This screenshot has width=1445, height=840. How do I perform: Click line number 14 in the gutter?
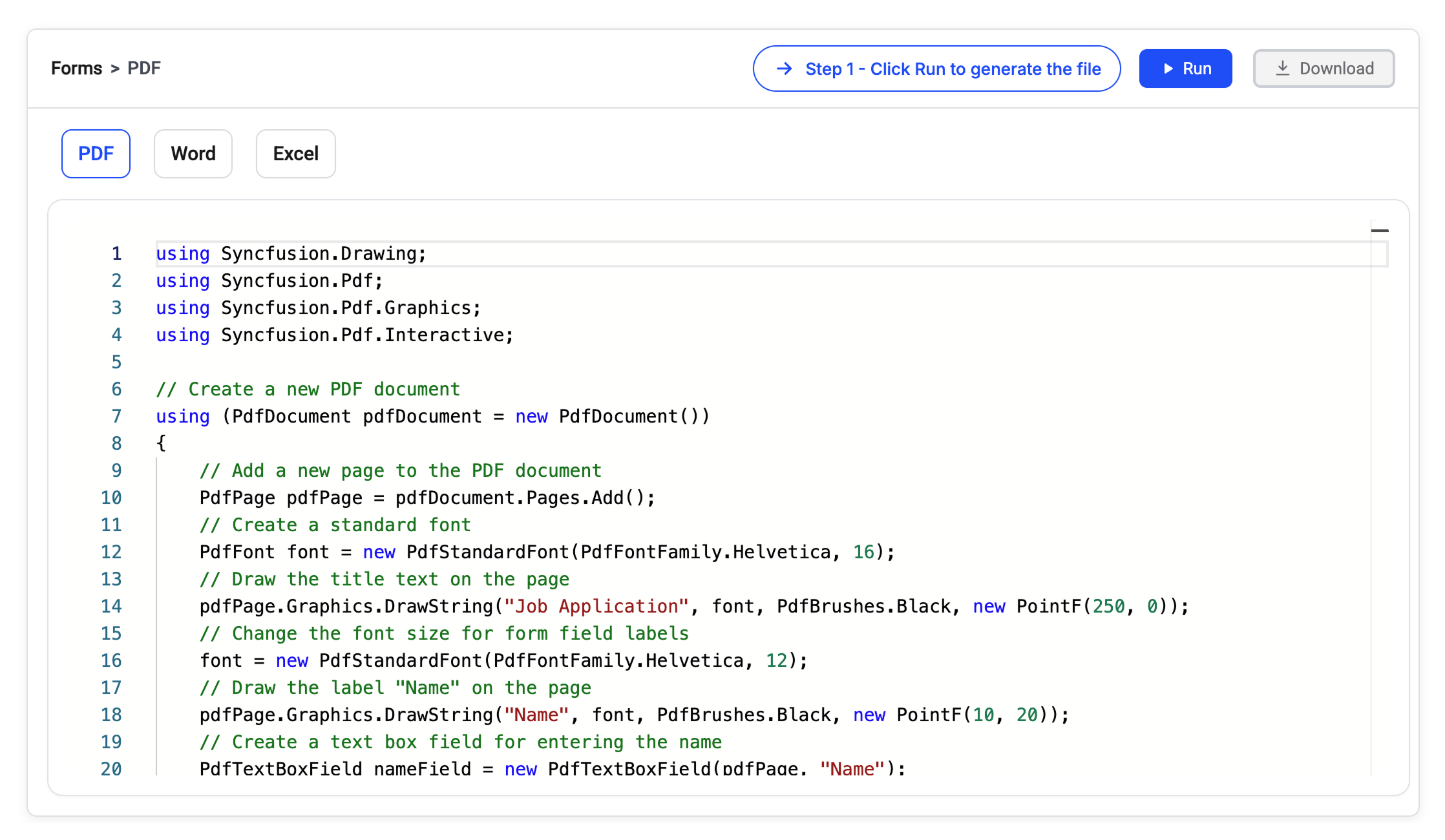111,606
